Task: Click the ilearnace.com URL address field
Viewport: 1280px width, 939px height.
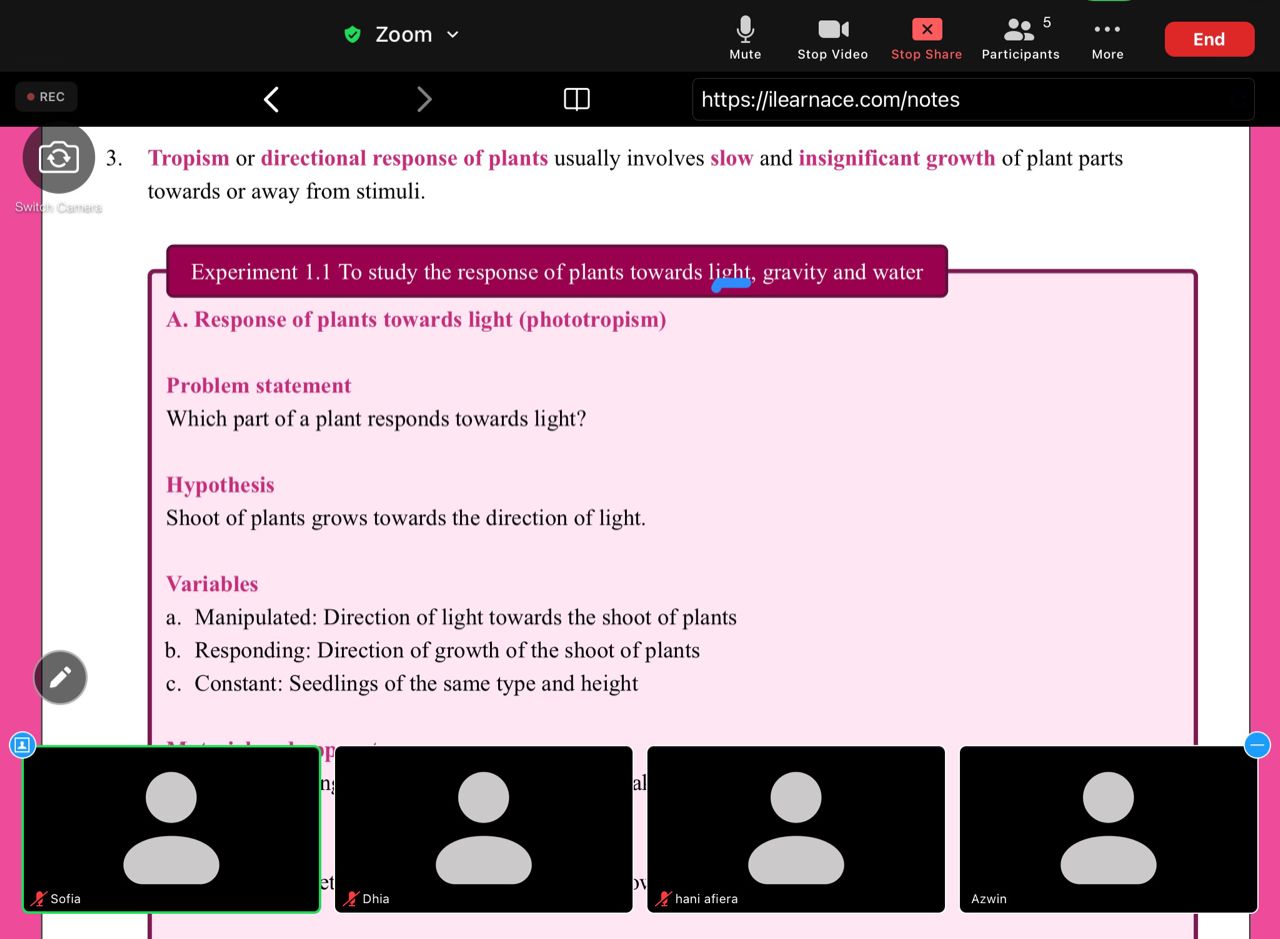Action: [x=972, y=99]
